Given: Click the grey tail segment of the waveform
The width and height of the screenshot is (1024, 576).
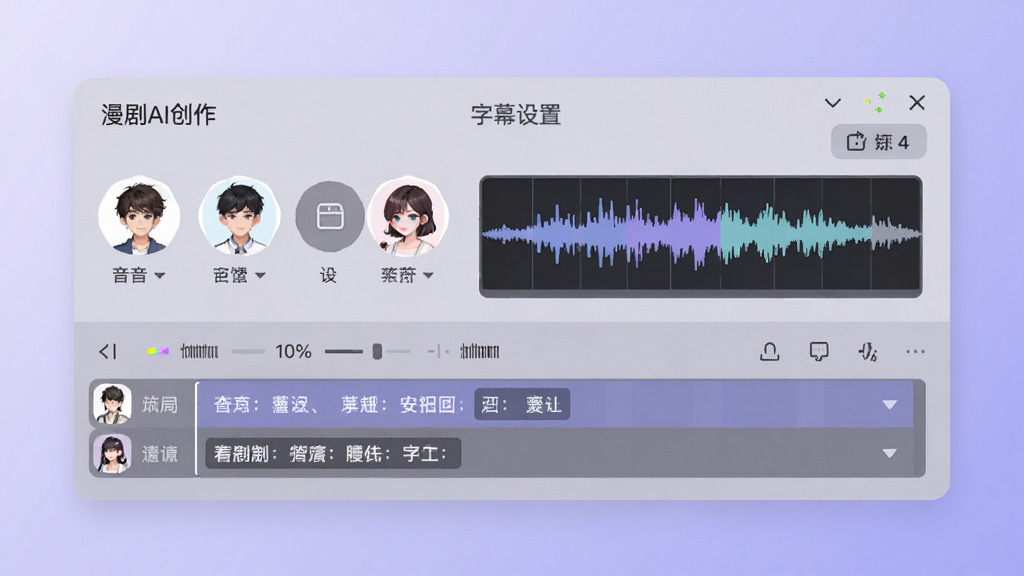Looking at the screenshot, I should tap(896, 234).
